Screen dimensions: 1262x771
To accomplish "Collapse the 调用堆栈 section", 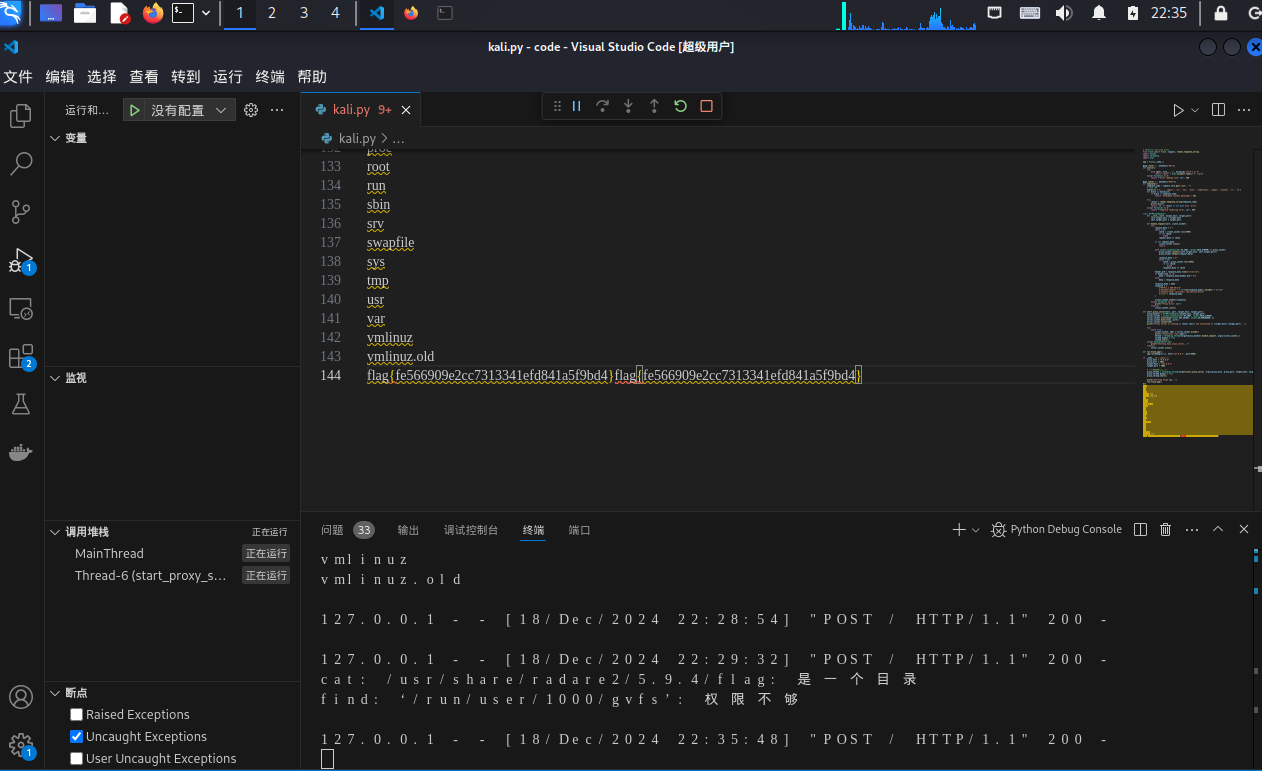I will [55, 532].
